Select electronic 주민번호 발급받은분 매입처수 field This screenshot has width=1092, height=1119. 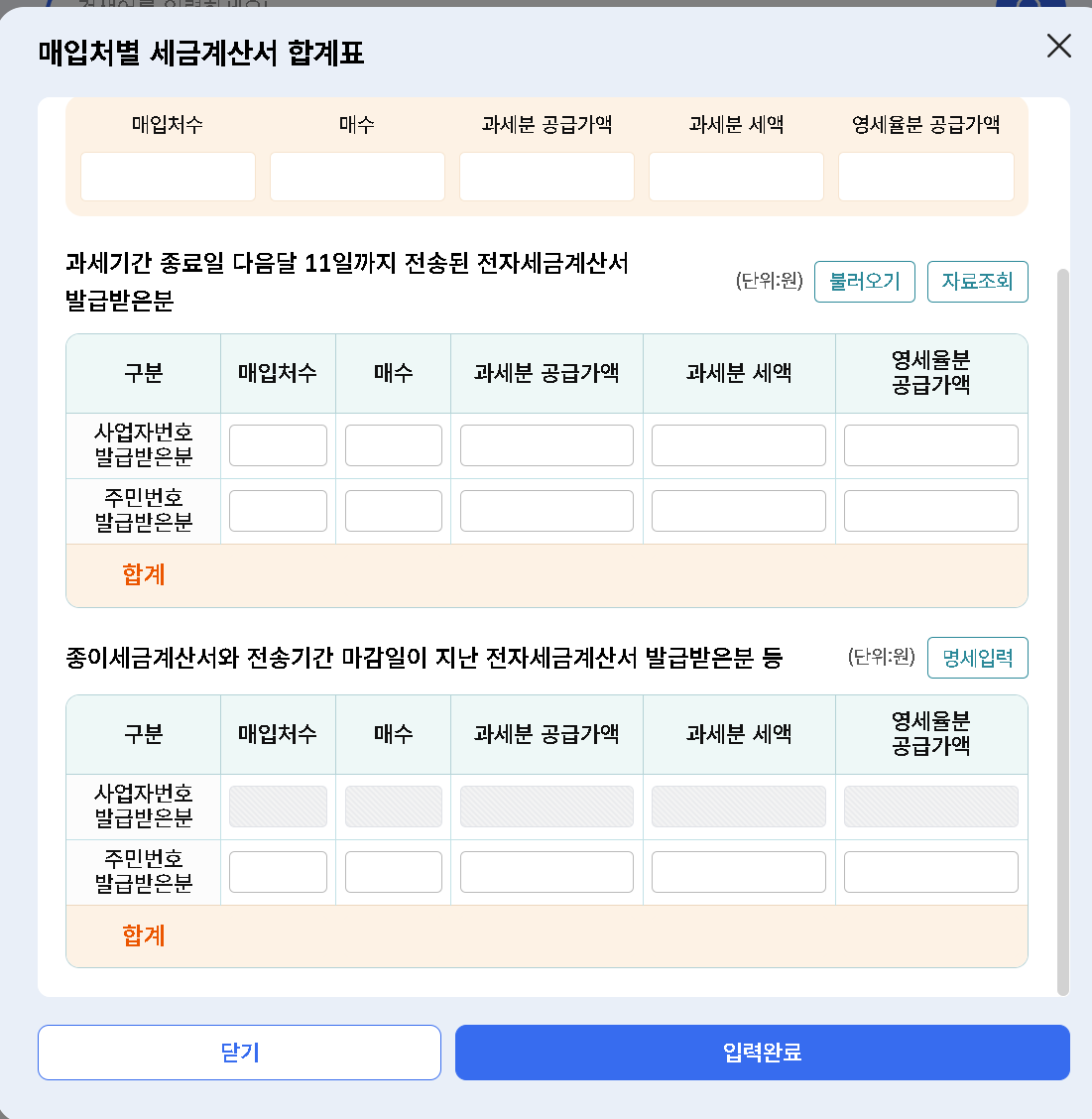tap(278, 511)
